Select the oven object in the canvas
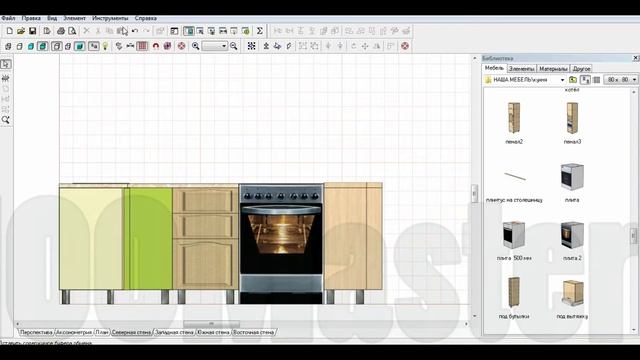The image size is (640, 360). pos(281,244)
